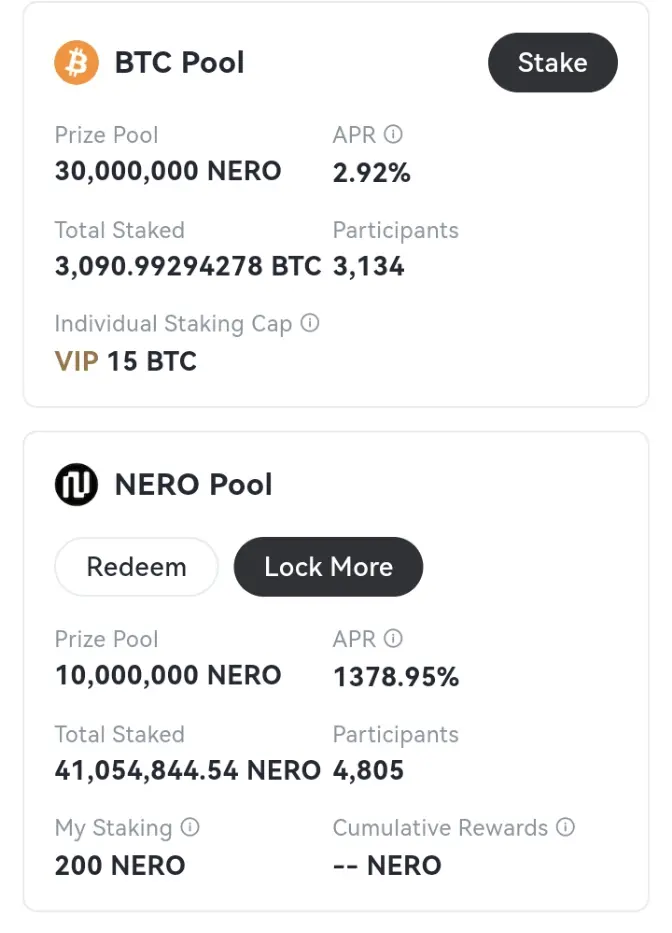The image size is (672, 933).
Task: Open My Staking info icon
Action: click(x=190, y=827)
